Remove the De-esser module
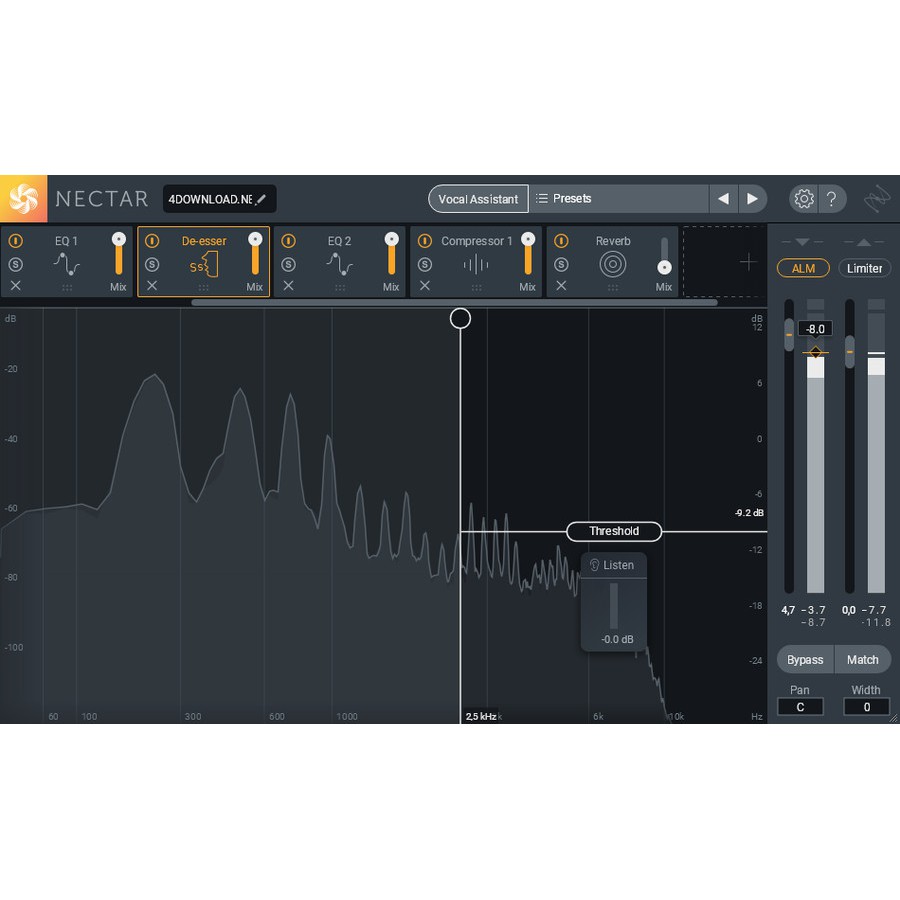 pyautogui.click(x=152, y=286)
